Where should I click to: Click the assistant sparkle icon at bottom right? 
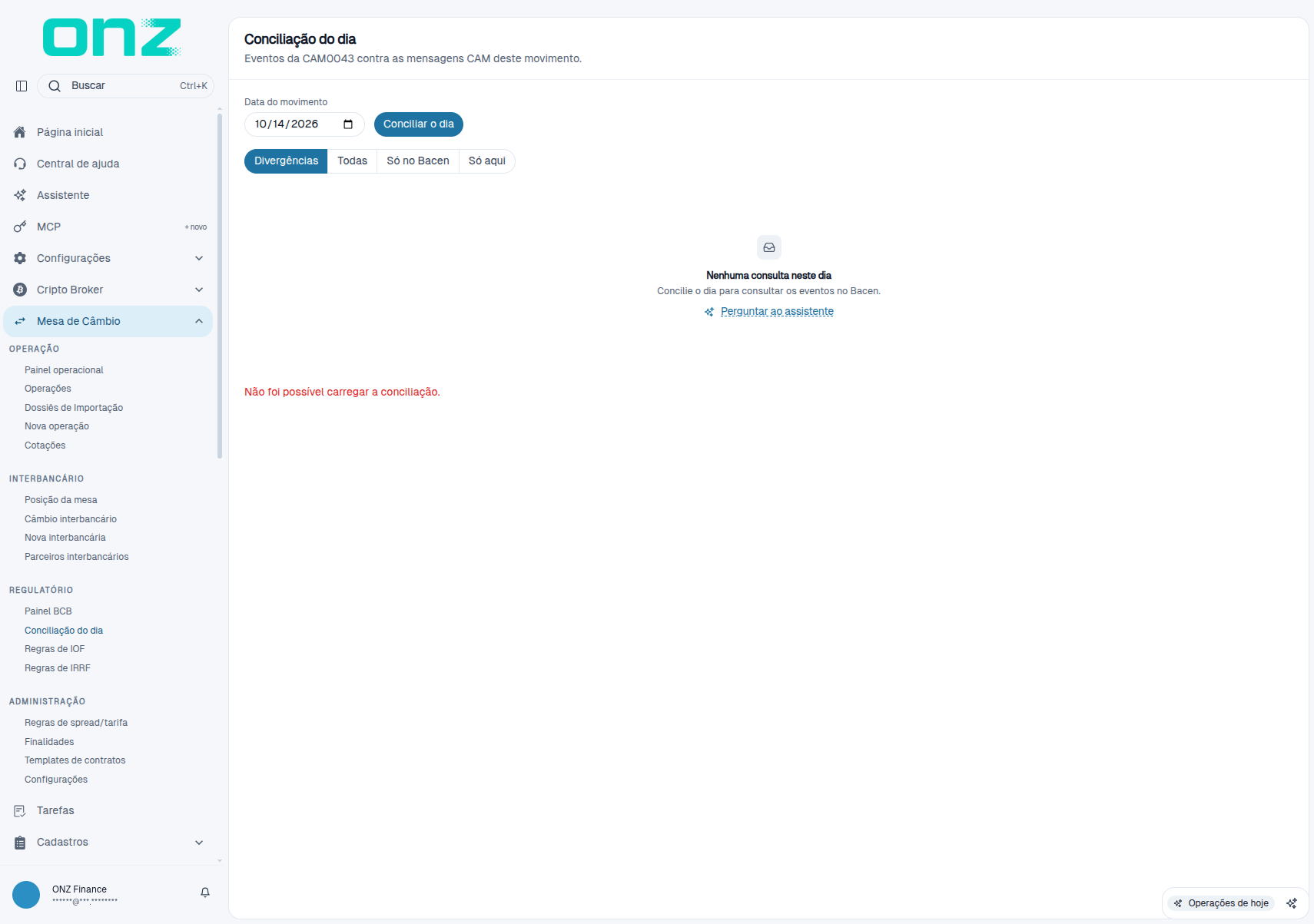pos(1292,903)
